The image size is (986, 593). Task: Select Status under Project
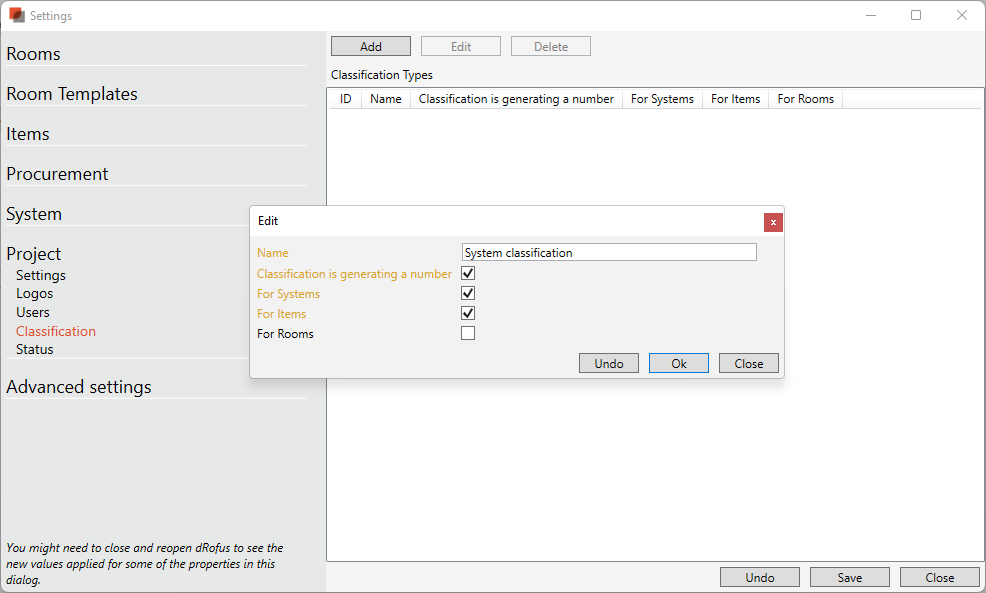pos(34,349)
